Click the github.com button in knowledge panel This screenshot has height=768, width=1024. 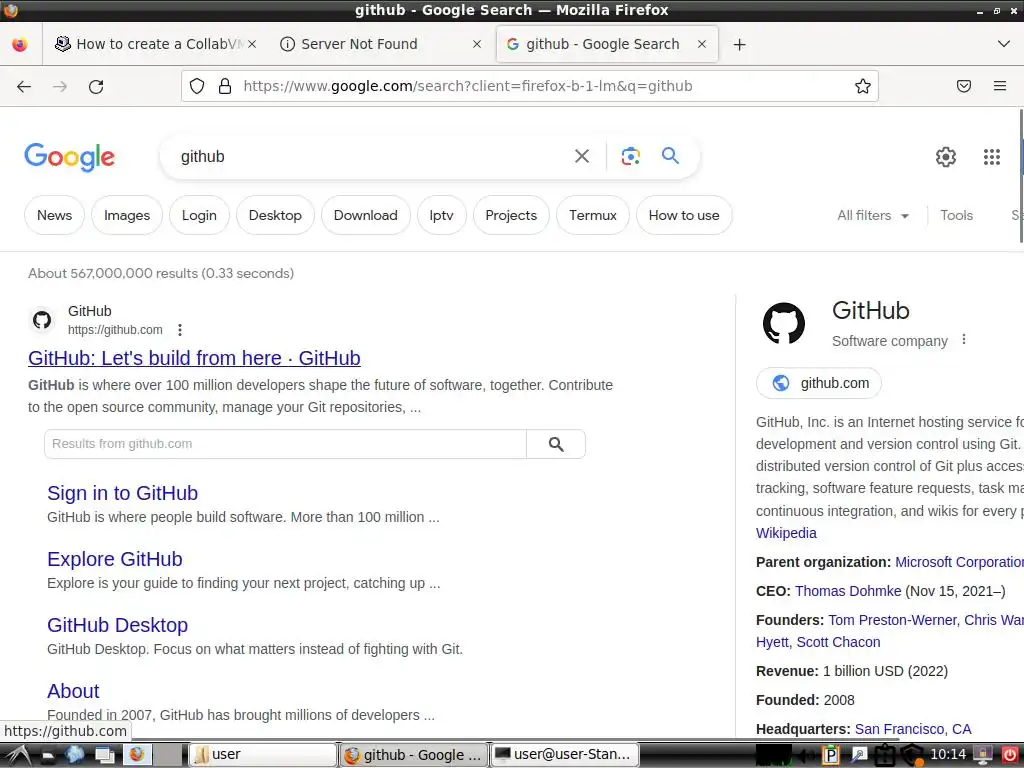(x=819, y=383)
